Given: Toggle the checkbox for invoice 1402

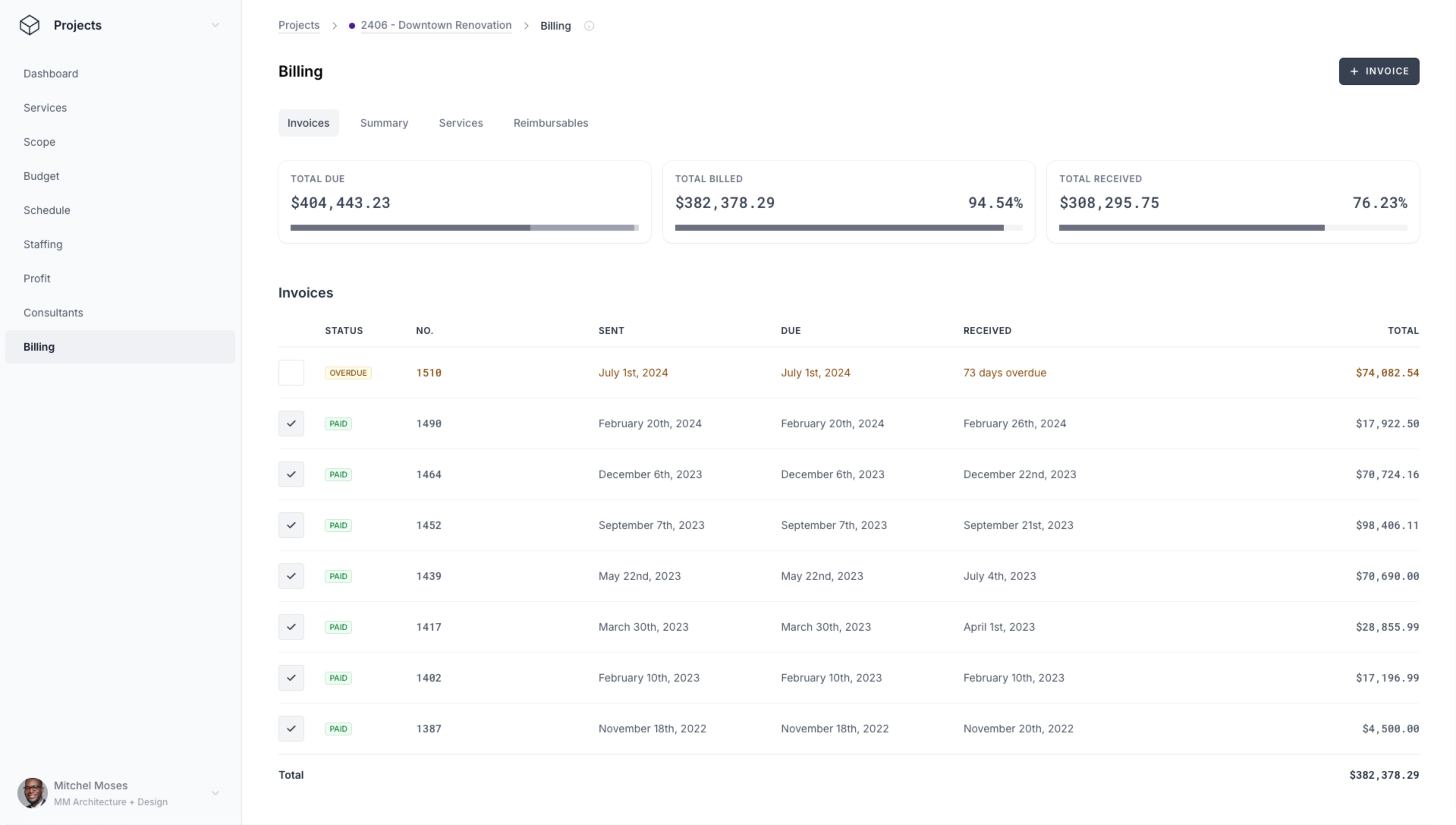Looking at the screenshot, I should click(291, 678).
